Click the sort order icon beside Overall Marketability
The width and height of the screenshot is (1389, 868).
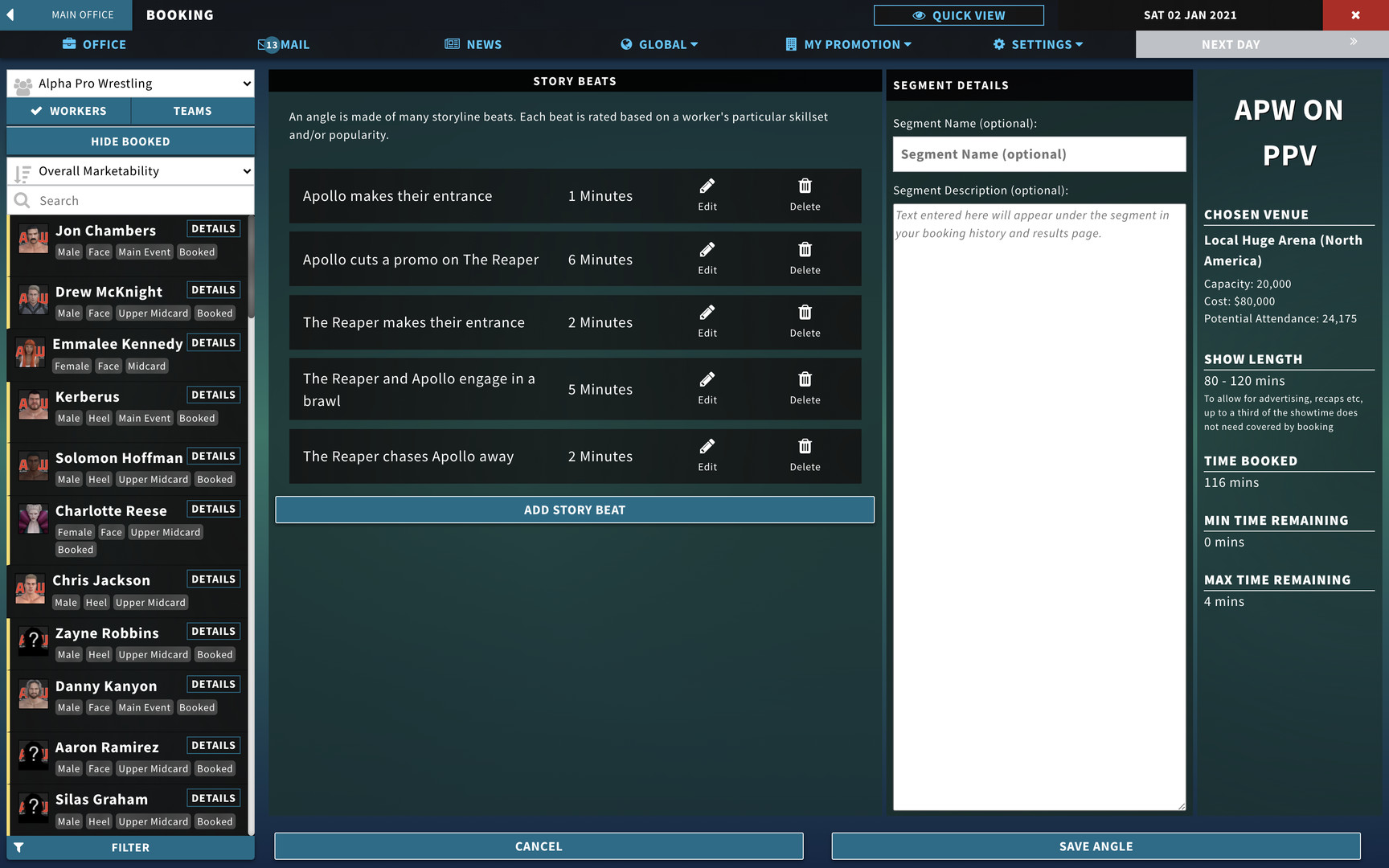[x=23, y=172]
